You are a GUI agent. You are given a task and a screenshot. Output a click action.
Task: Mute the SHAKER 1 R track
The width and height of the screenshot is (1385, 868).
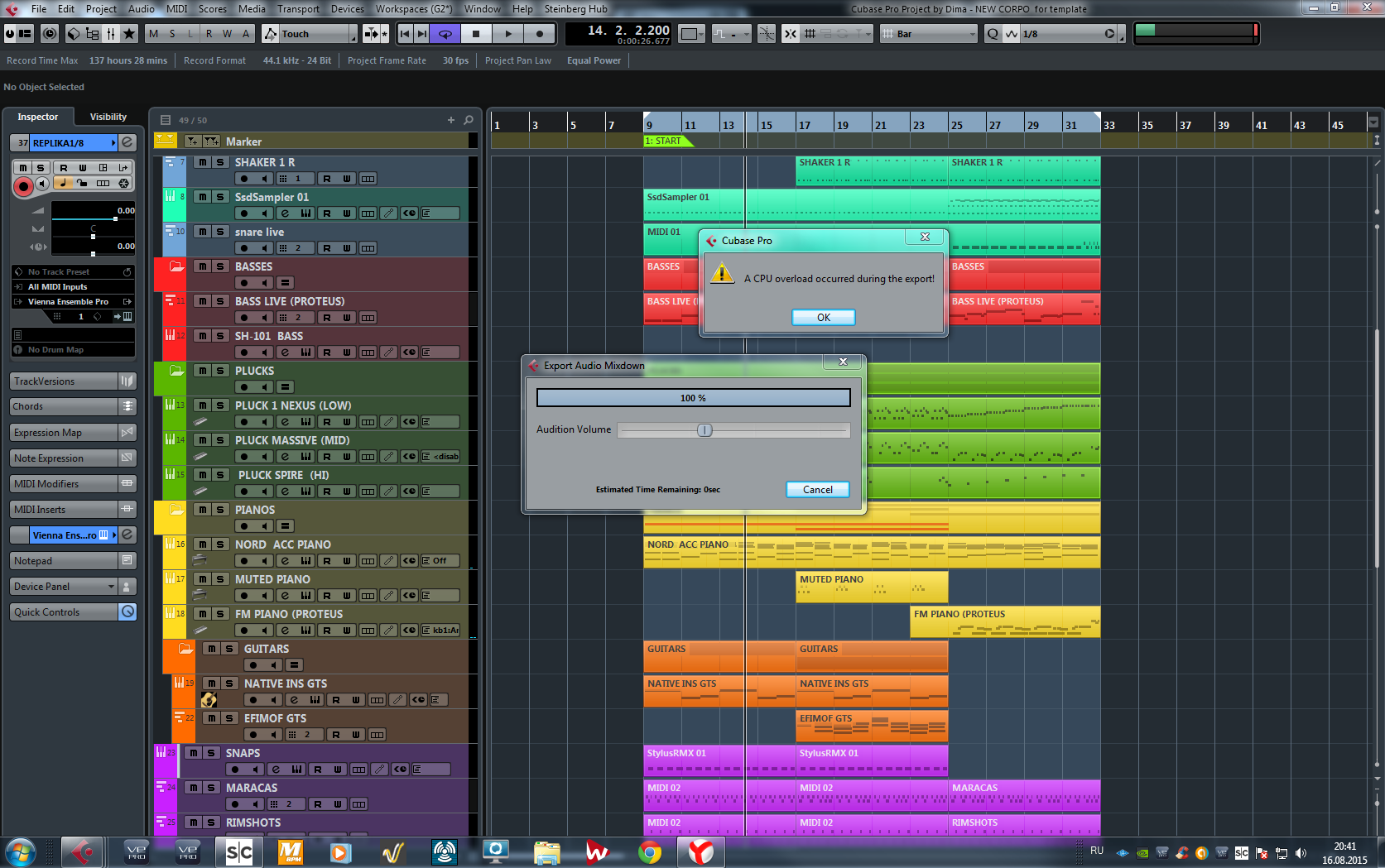coord(202,162)
